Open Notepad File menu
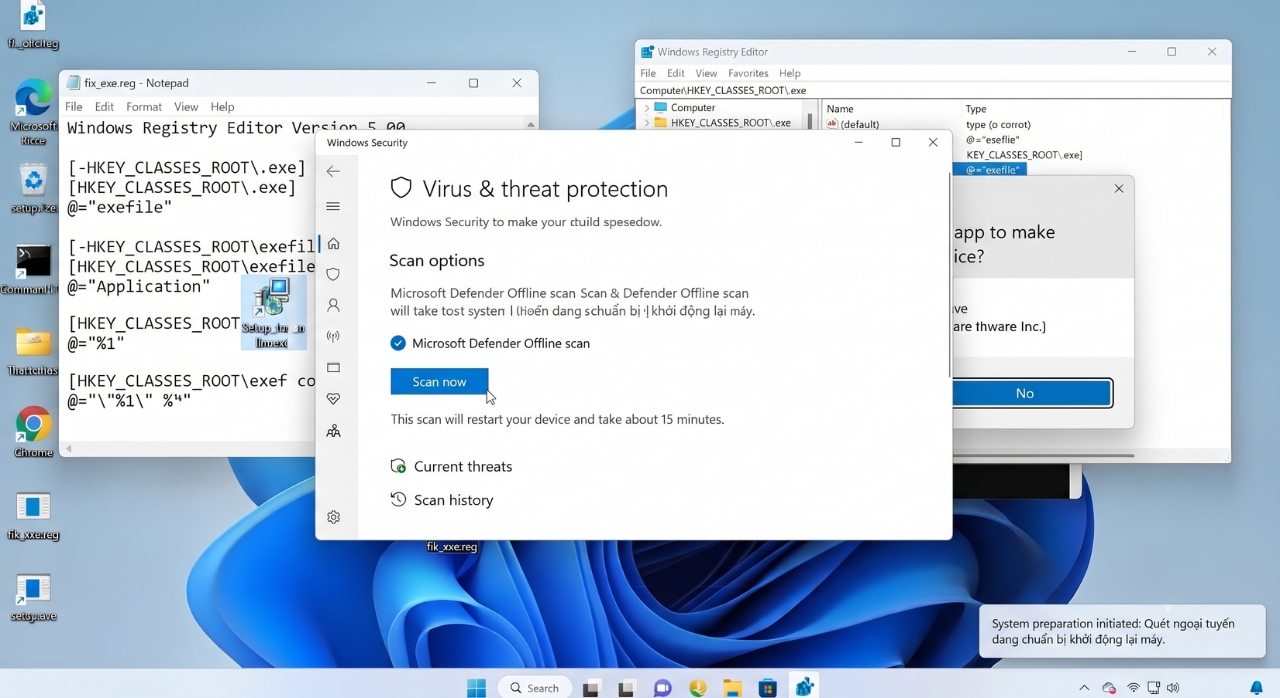The width and height of the screenshot is (1280, 698). (74, 107)
